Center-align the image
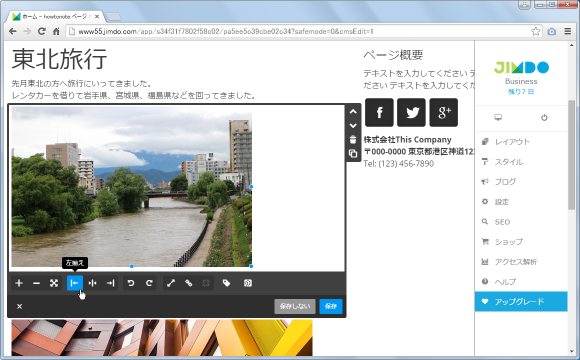This screenshot has height=360, width=580. [92, 283]
